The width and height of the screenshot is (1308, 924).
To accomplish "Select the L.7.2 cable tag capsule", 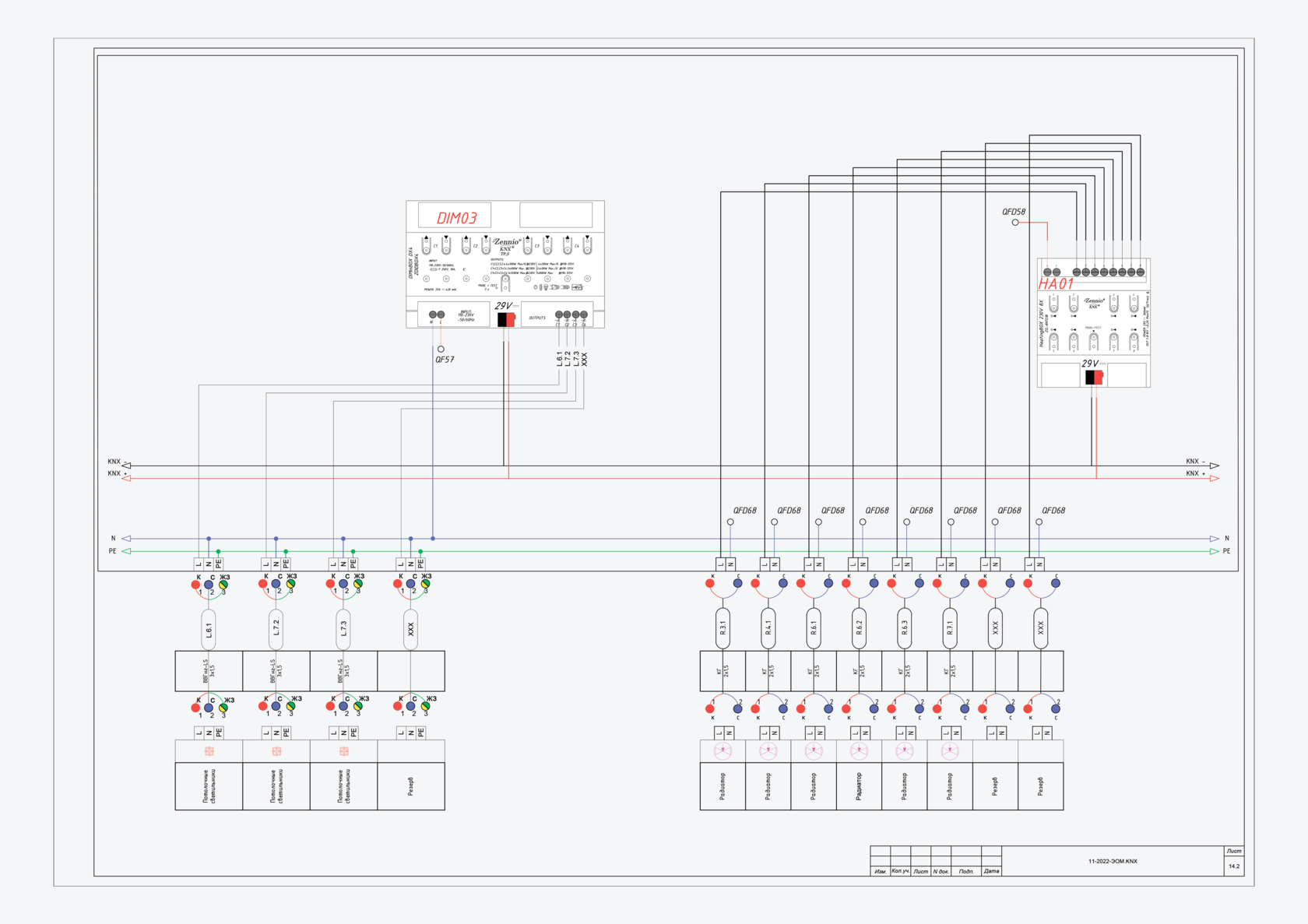I will pyautogui.click(x=276, y=629).
